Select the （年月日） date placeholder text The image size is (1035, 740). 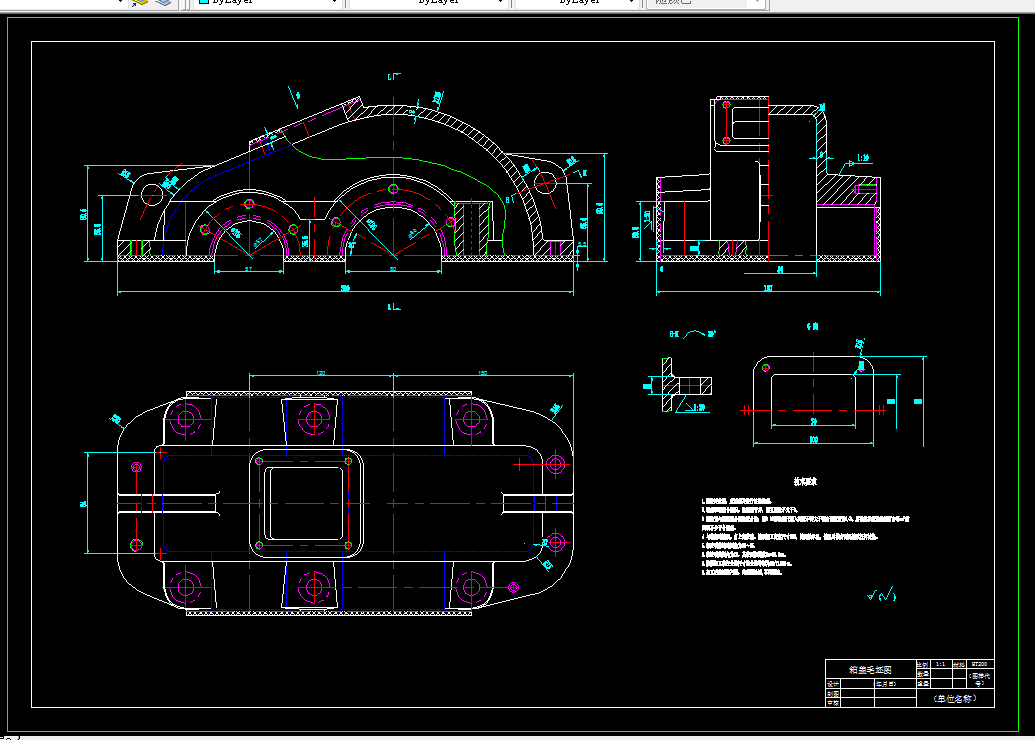pos(885,684)
